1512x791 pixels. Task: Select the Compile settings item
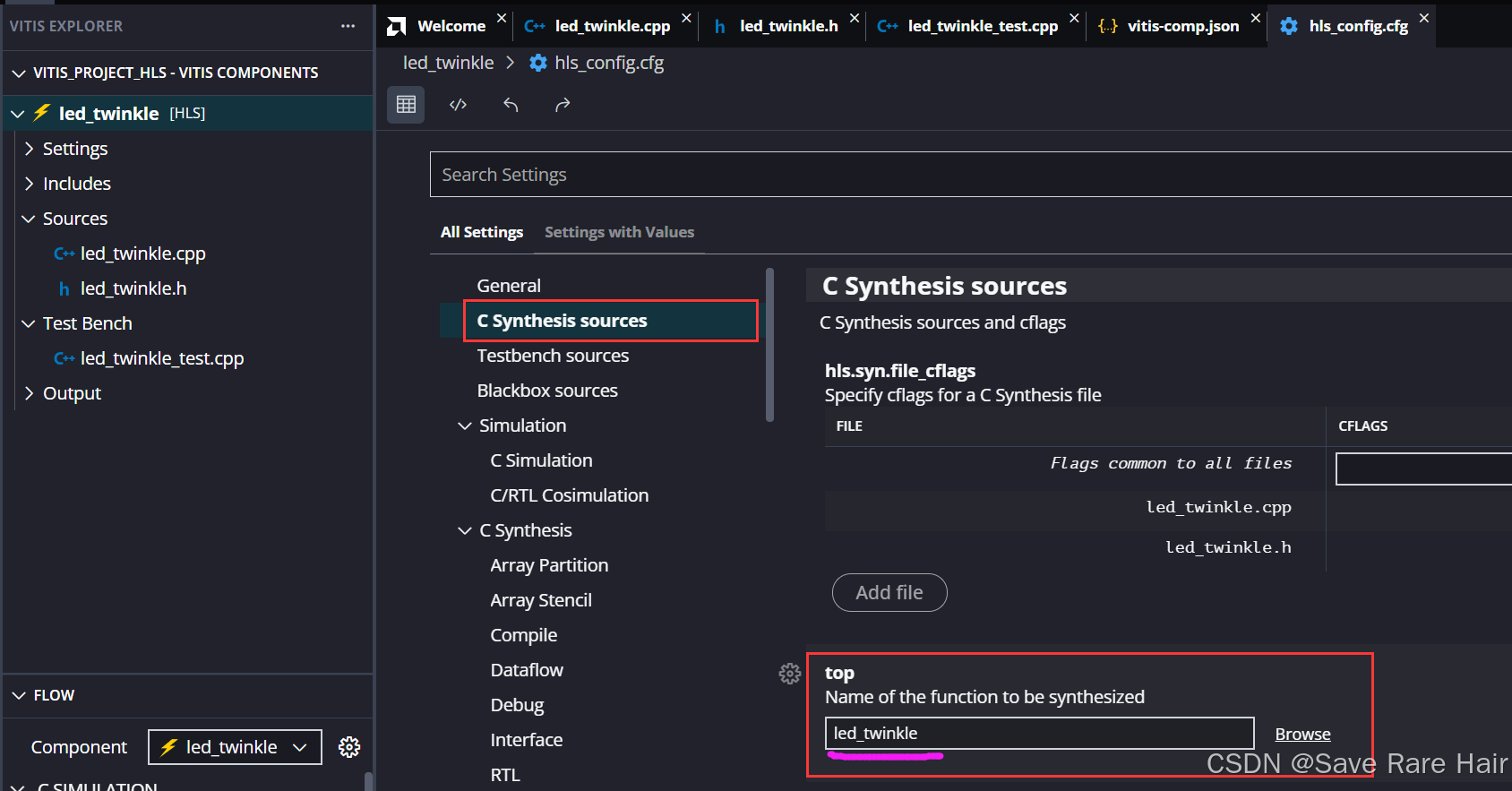click(x=523, y=635)
